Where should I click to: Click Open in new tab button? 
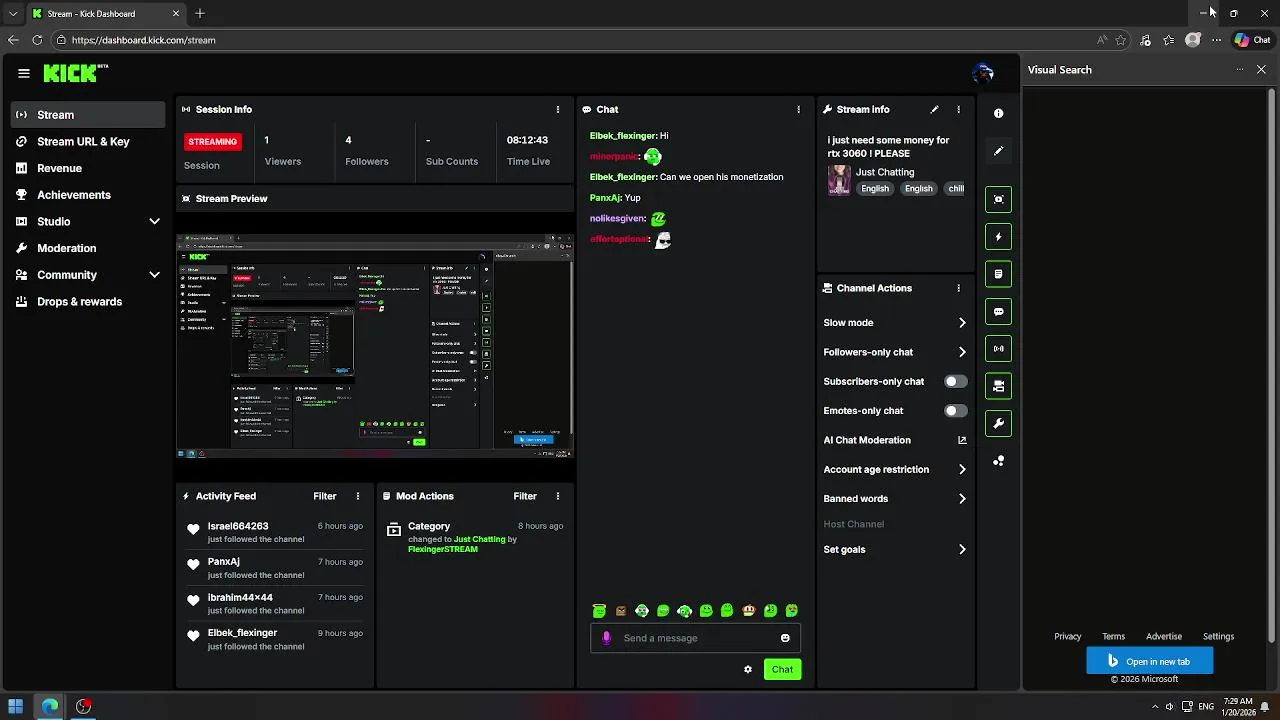[x=1150, y=661]
